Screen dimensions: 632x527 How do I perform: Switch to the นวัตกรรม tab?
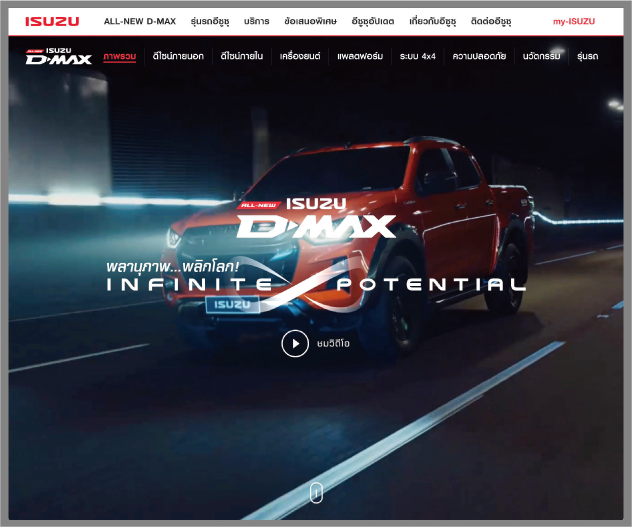click(541, 56)
